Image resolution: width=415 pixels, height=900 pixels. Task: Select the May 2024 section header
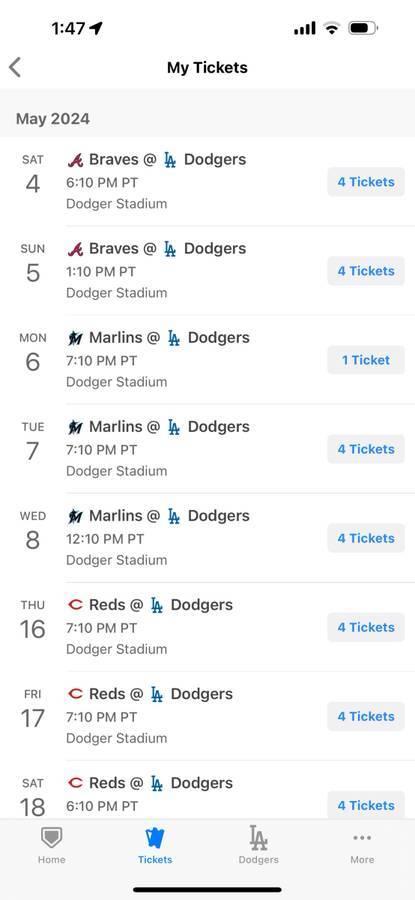point(53,119)
